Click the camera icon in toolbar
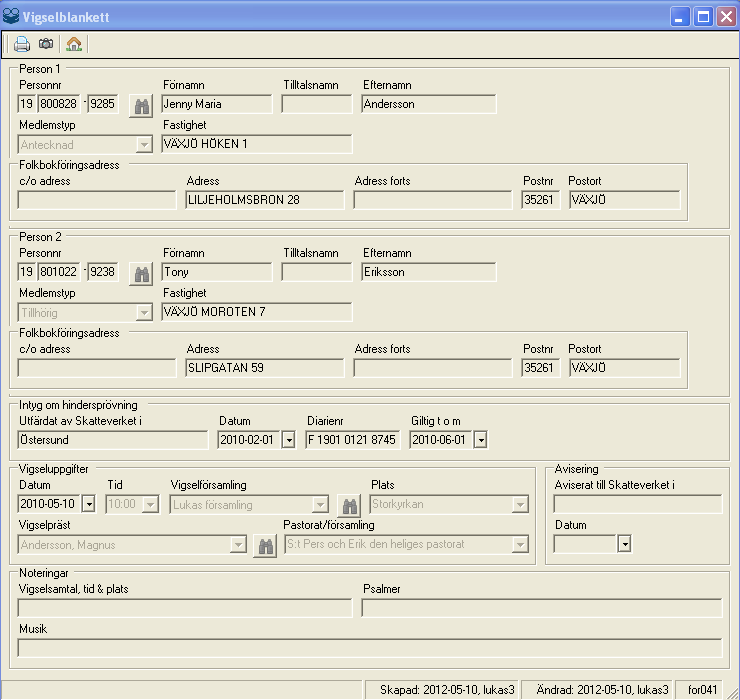The image size is (740, 700). [46, 44]
